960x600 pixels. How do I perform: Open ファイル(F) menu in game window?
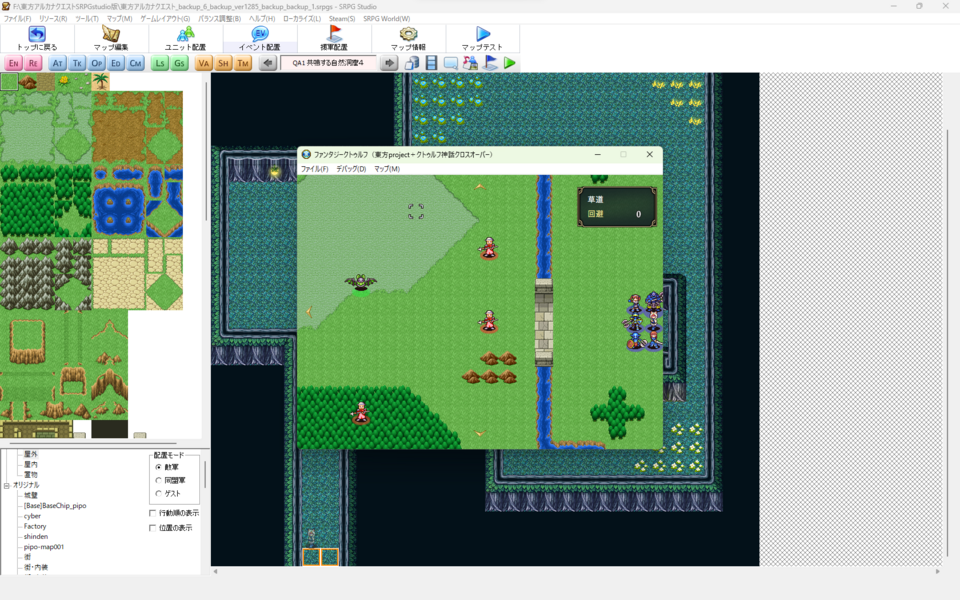click(x=315, y=169)
